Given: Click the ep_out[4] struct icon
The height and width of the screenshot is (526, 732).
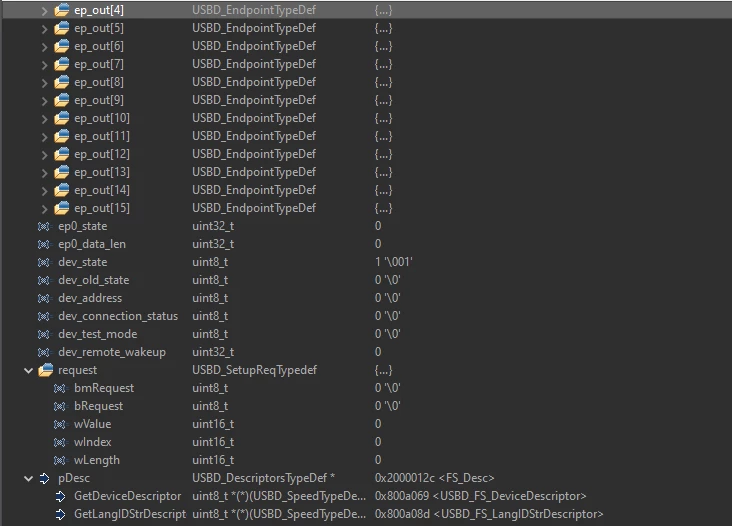Looking at the screenshot, I should click(62, 10).
